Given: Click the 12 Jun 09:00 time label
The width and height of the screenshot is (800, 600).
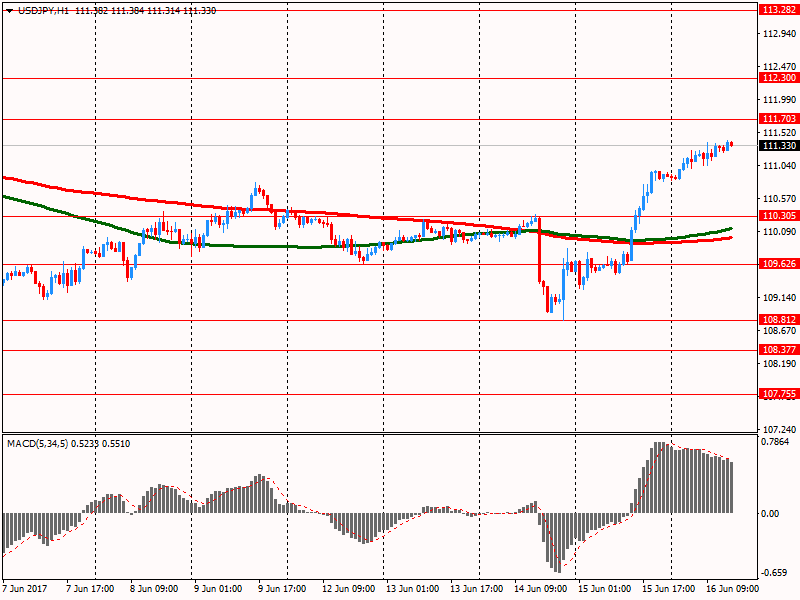Looking at the screenshot, I should (348, 588).
